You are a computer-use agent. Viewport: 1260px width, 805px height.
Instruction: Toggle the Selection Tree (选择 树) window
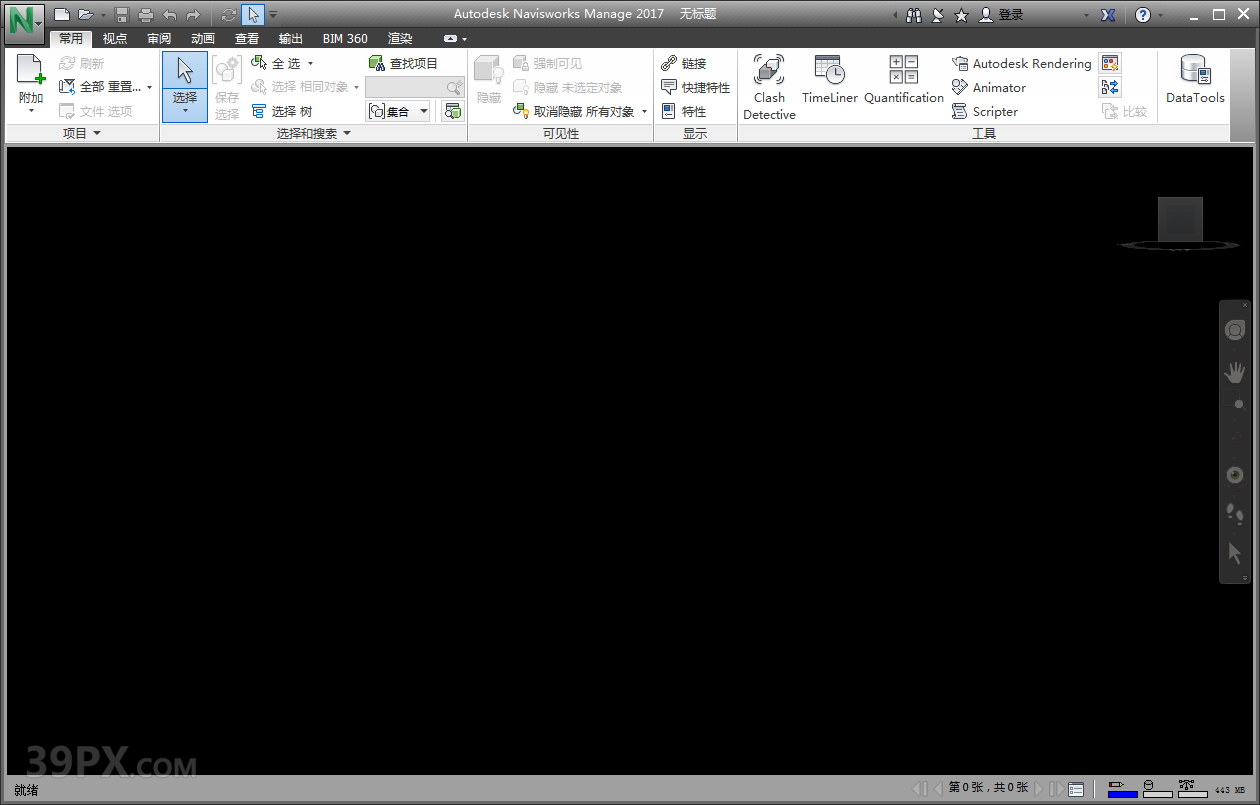pos(282,112)
